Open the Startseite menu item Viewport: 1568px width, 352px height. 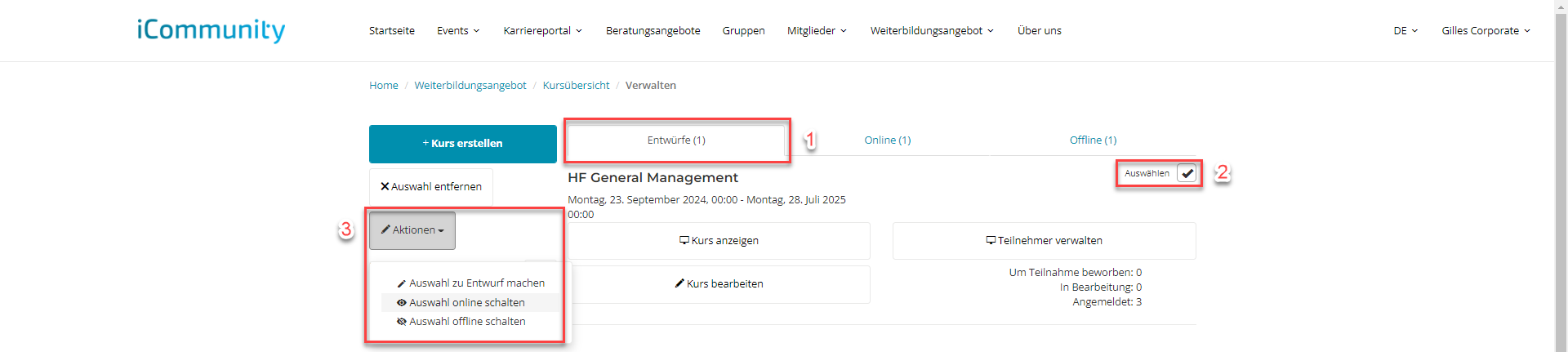point(392,30)
